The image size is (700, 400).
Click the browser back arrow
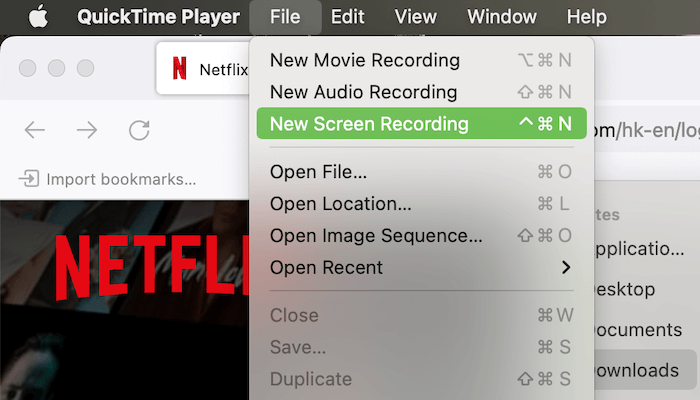pyautogui.click(x=35, y=130)
